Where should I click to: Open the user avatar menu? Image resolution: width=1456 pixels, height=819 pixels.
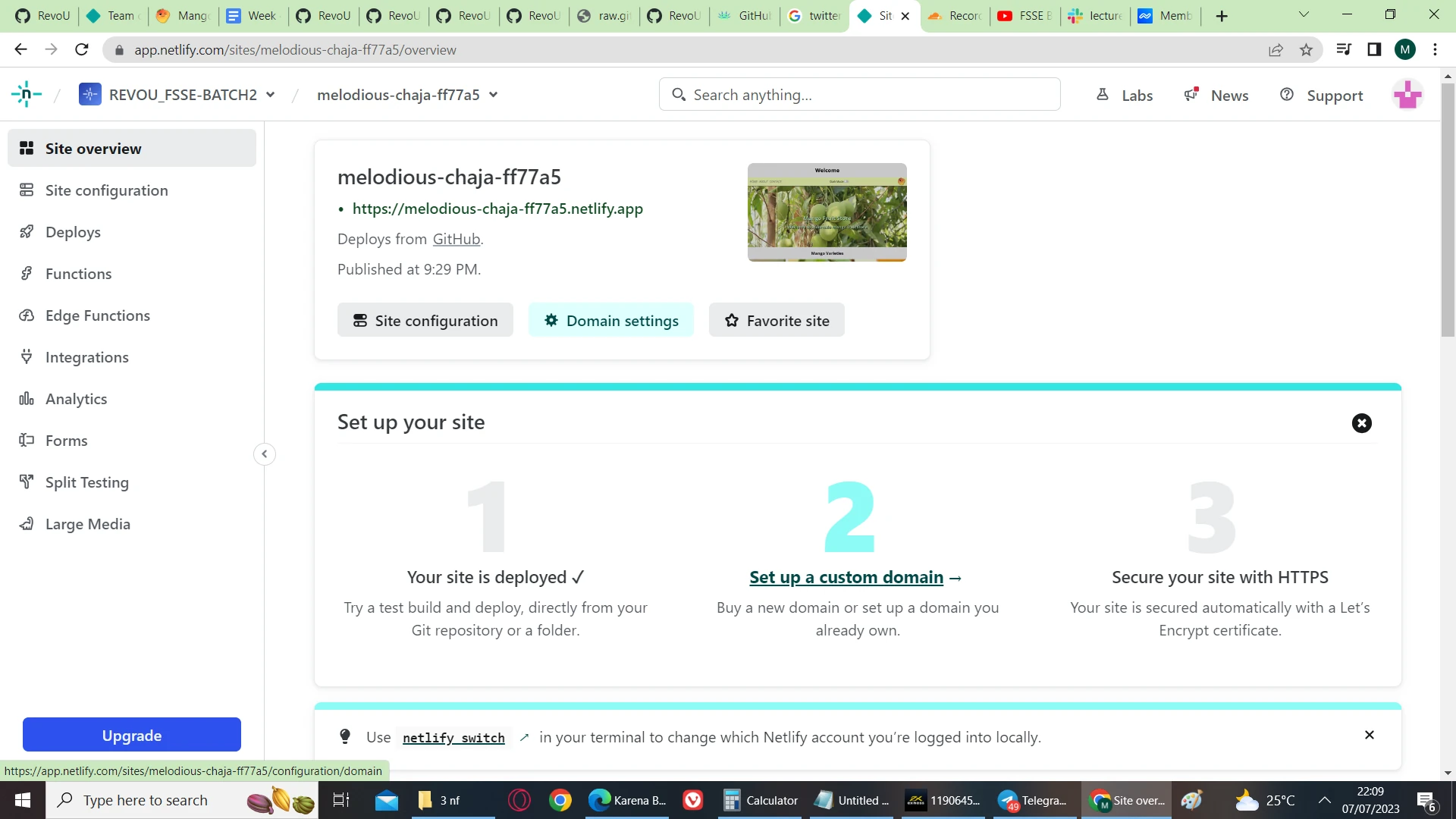pyautogui.click(x=1407, y=95)
